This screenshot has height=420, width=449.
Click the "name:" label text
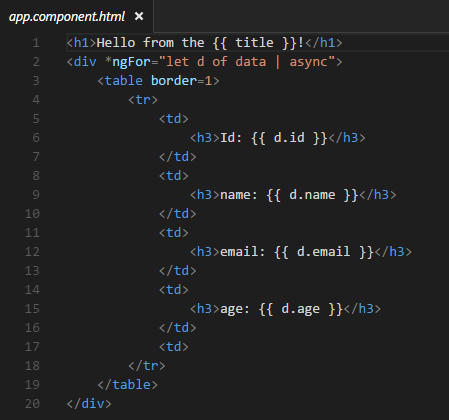click(239, 195)
